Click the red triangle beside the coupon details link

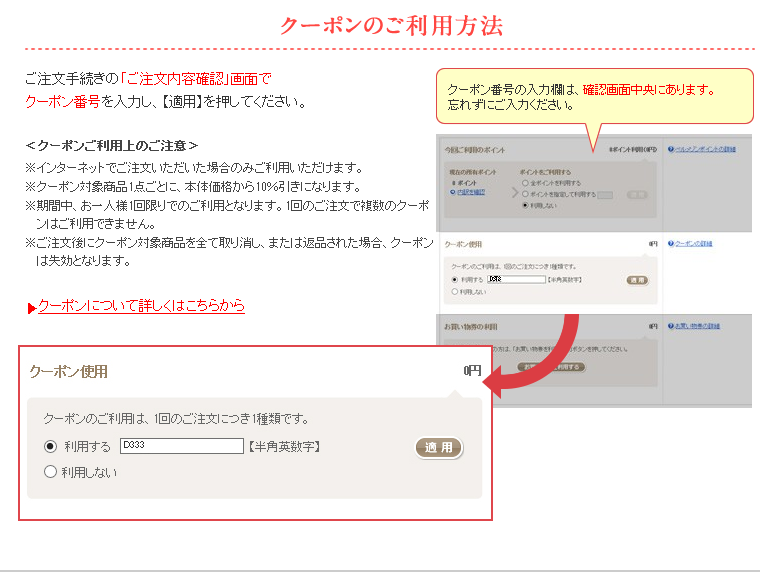tap(32, 307)
